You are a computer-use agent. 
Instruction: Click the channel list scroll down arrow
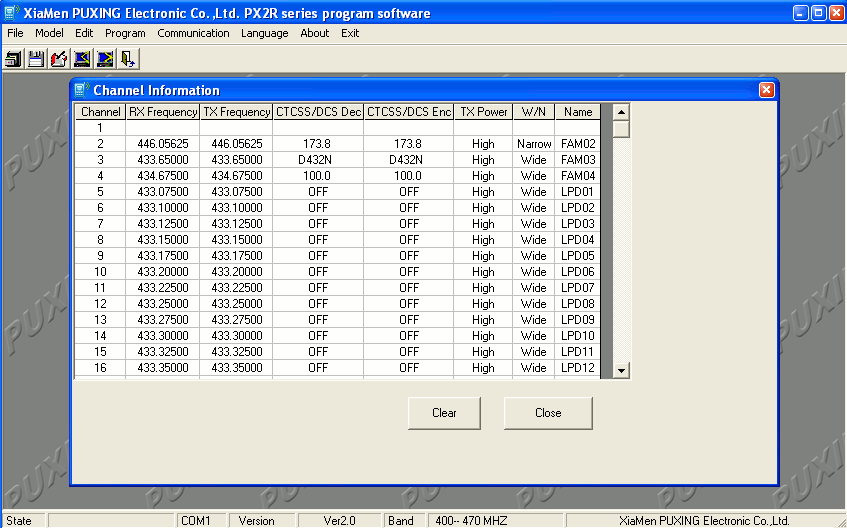621,370
